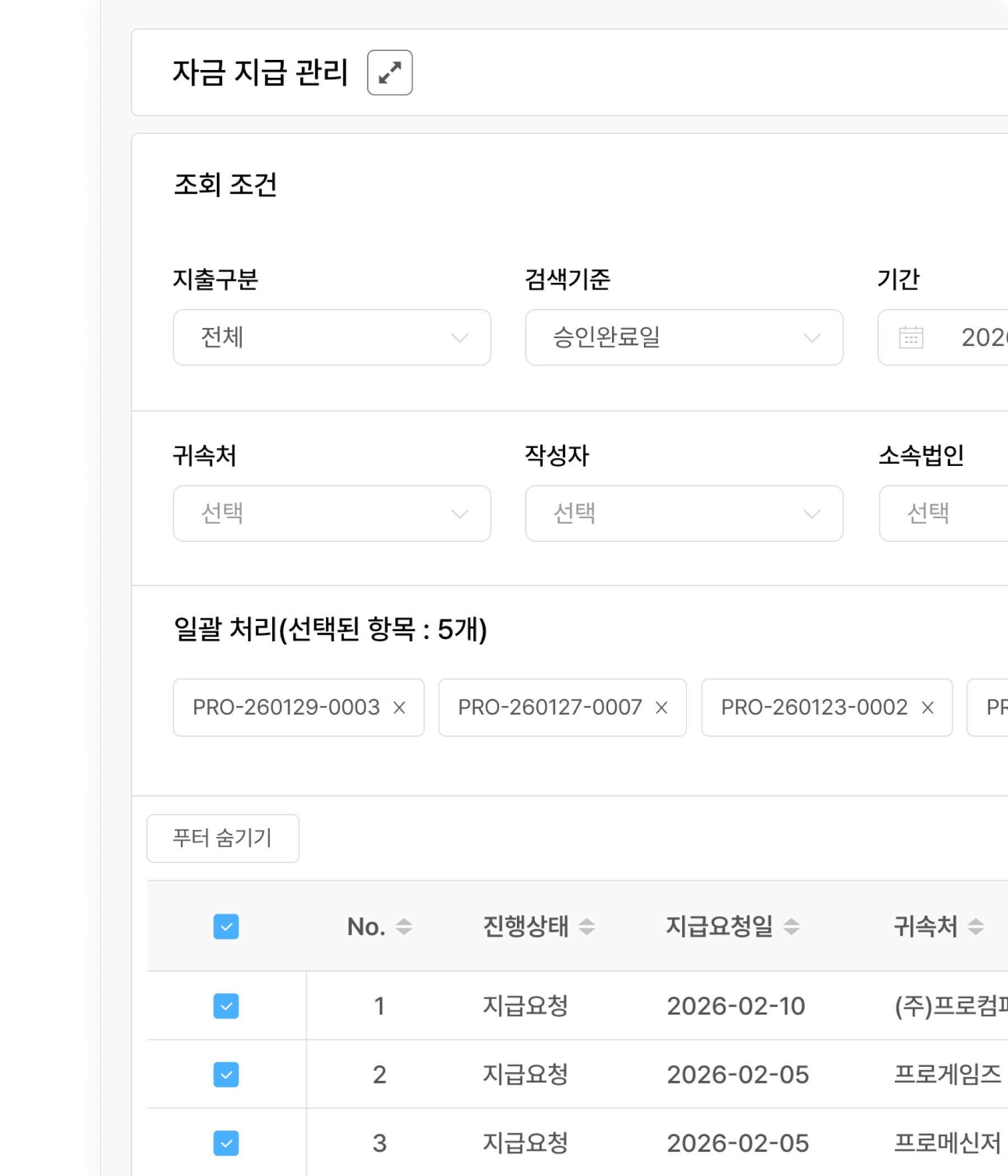Remove the PRO-260123-0002 tag
Image resolution: width=1008 pixels, height=1176 pixels.
point(927,708)
